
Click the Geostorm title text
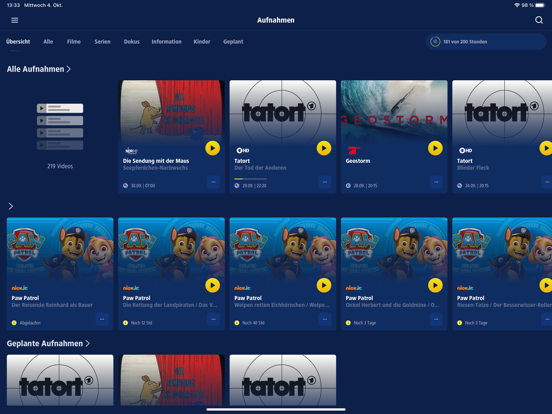point(358,161)
